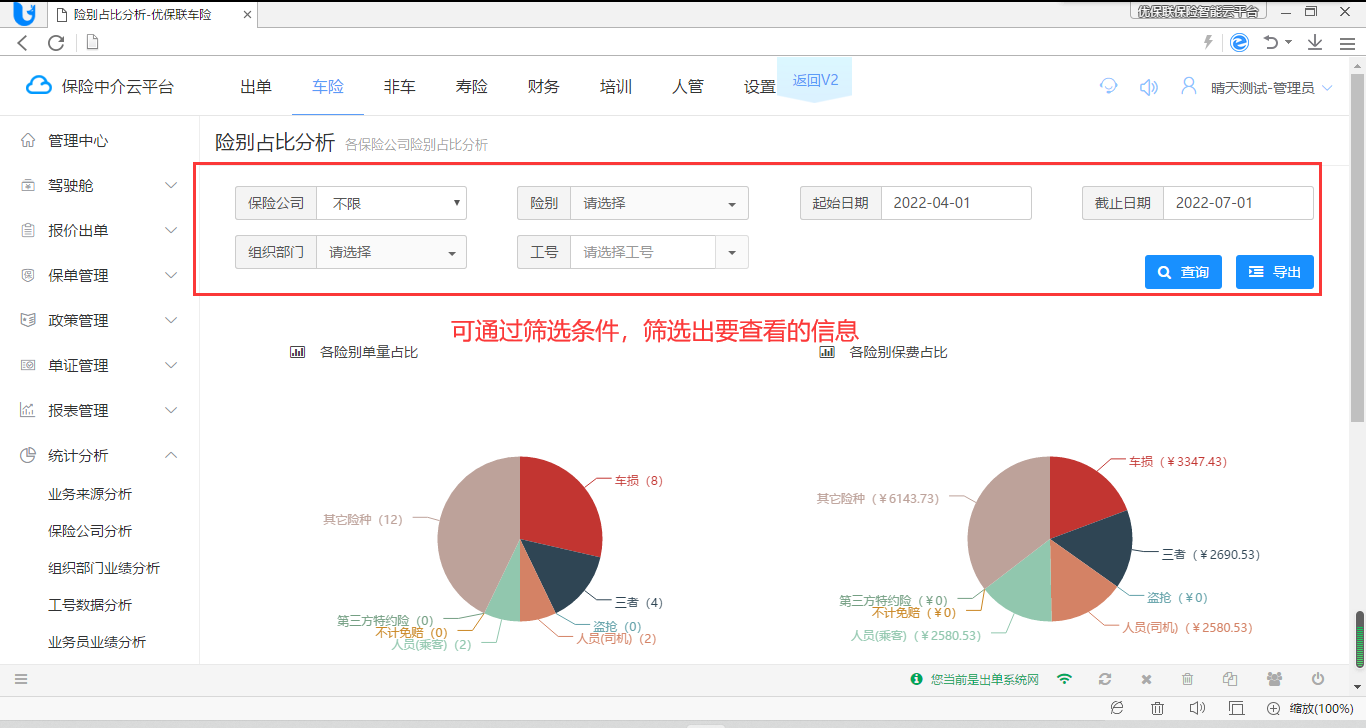This screenshot has width=1366, height=728.
Task: Expand the 报表管理 sidebar menu
Action: point(171,410)
